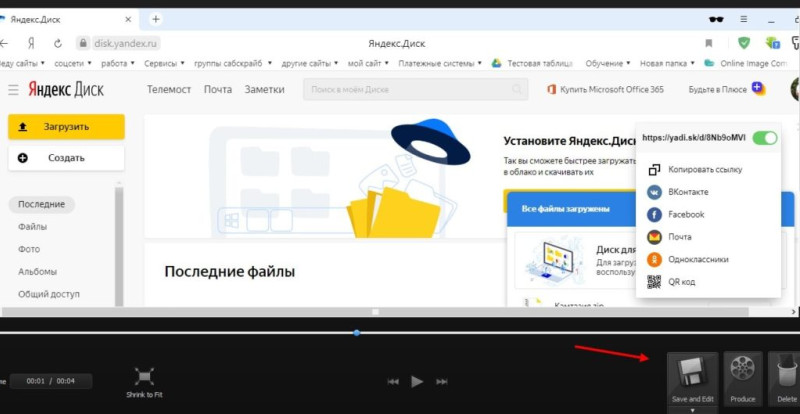The height and width of the screenshot is (414, 800).
Task: Open Новая папка bookmarks folder
Action: tap(667, 63)
